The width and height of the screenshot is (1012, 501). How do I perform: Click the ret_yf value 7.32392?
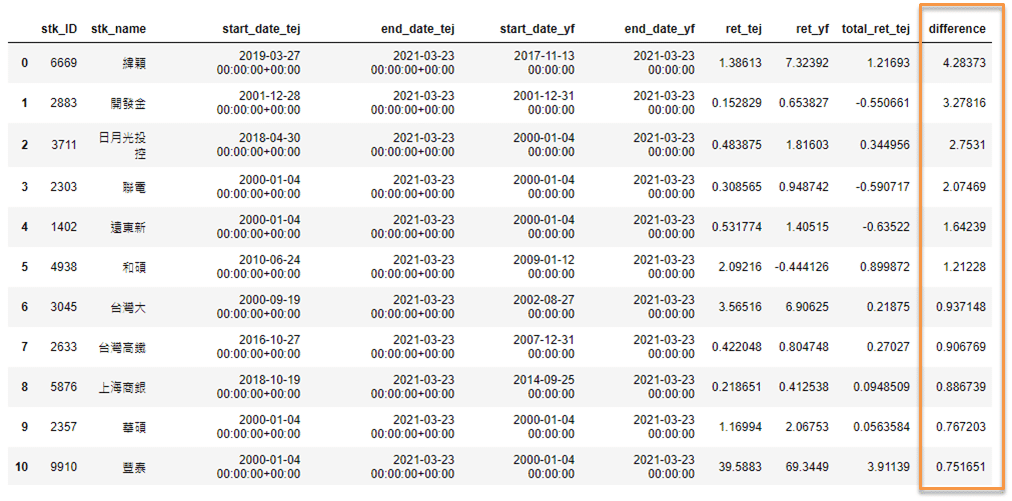click(x=805, y=63)
